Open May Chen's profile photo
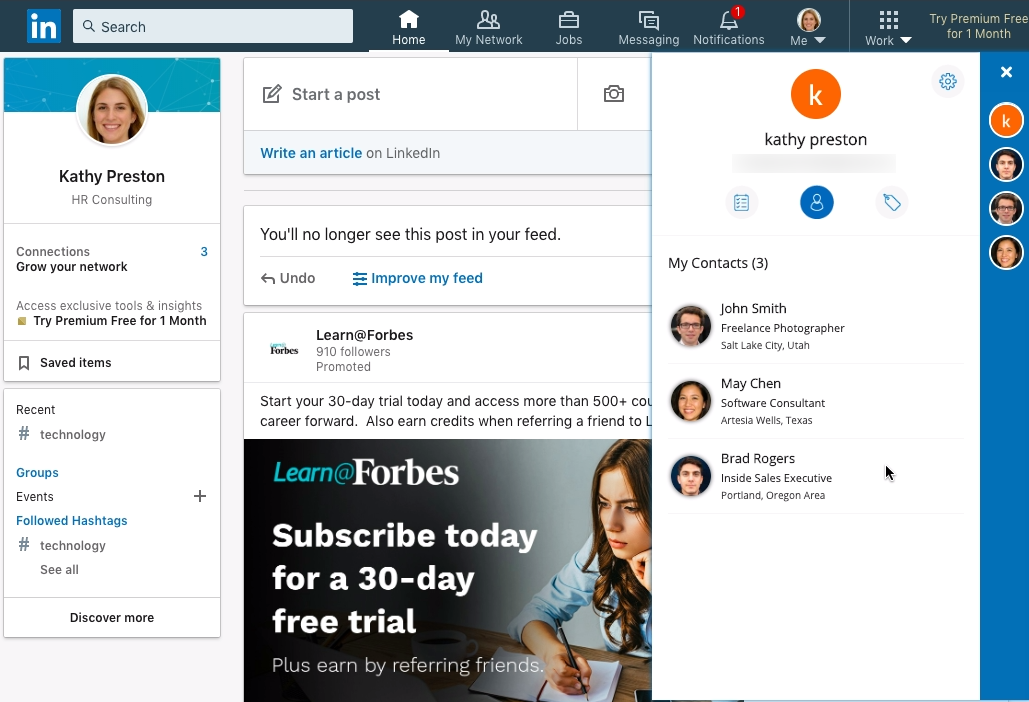Screen dimensions: 1029x702 (690, 401)
